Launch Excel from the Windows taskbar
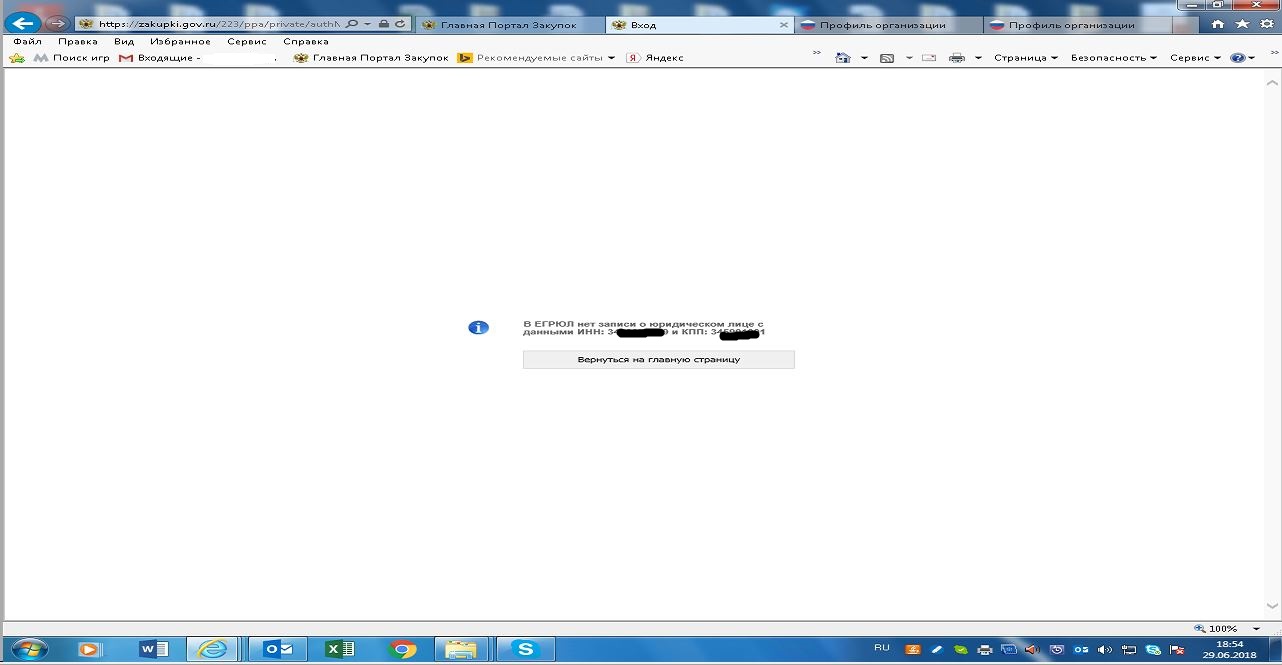This screenshot has width=1282, height=665. click(340, 649)
